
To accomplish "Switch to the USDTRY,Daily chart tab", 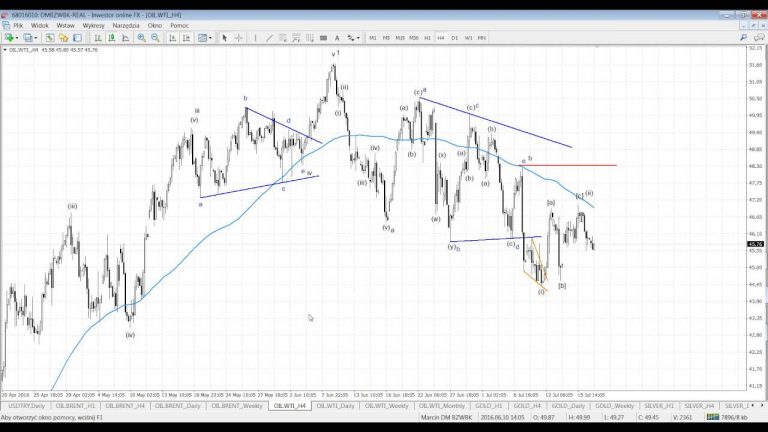I will 26,406.
